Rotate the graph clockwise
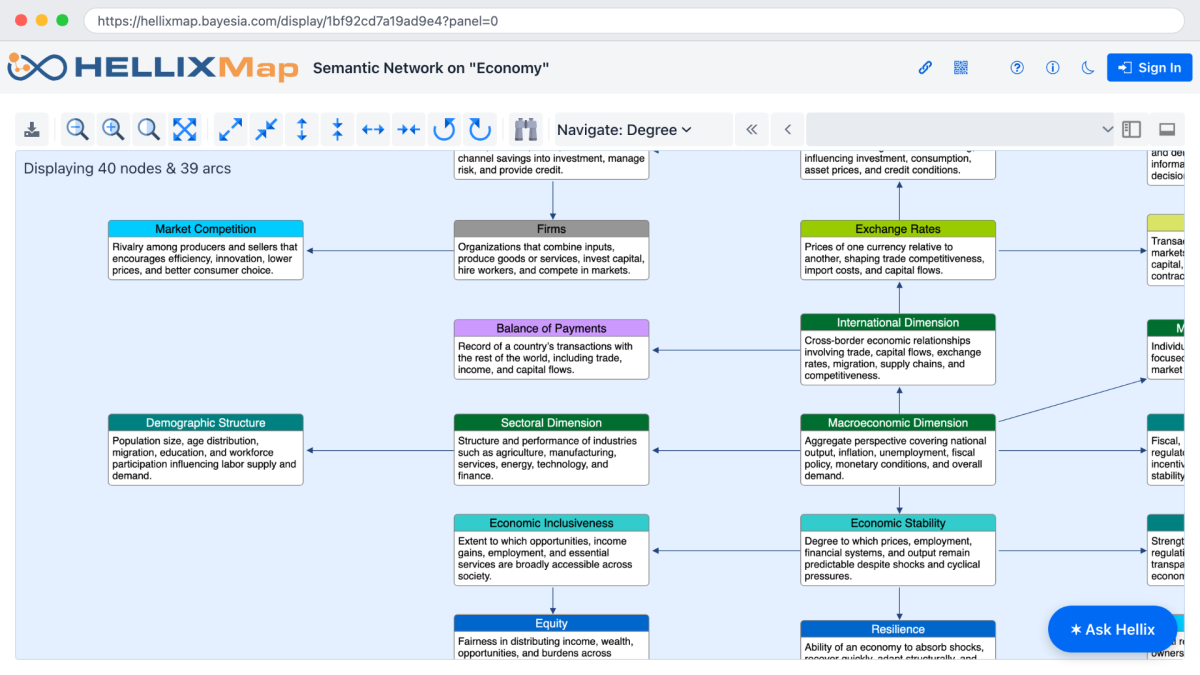 [x=480, y=129]
